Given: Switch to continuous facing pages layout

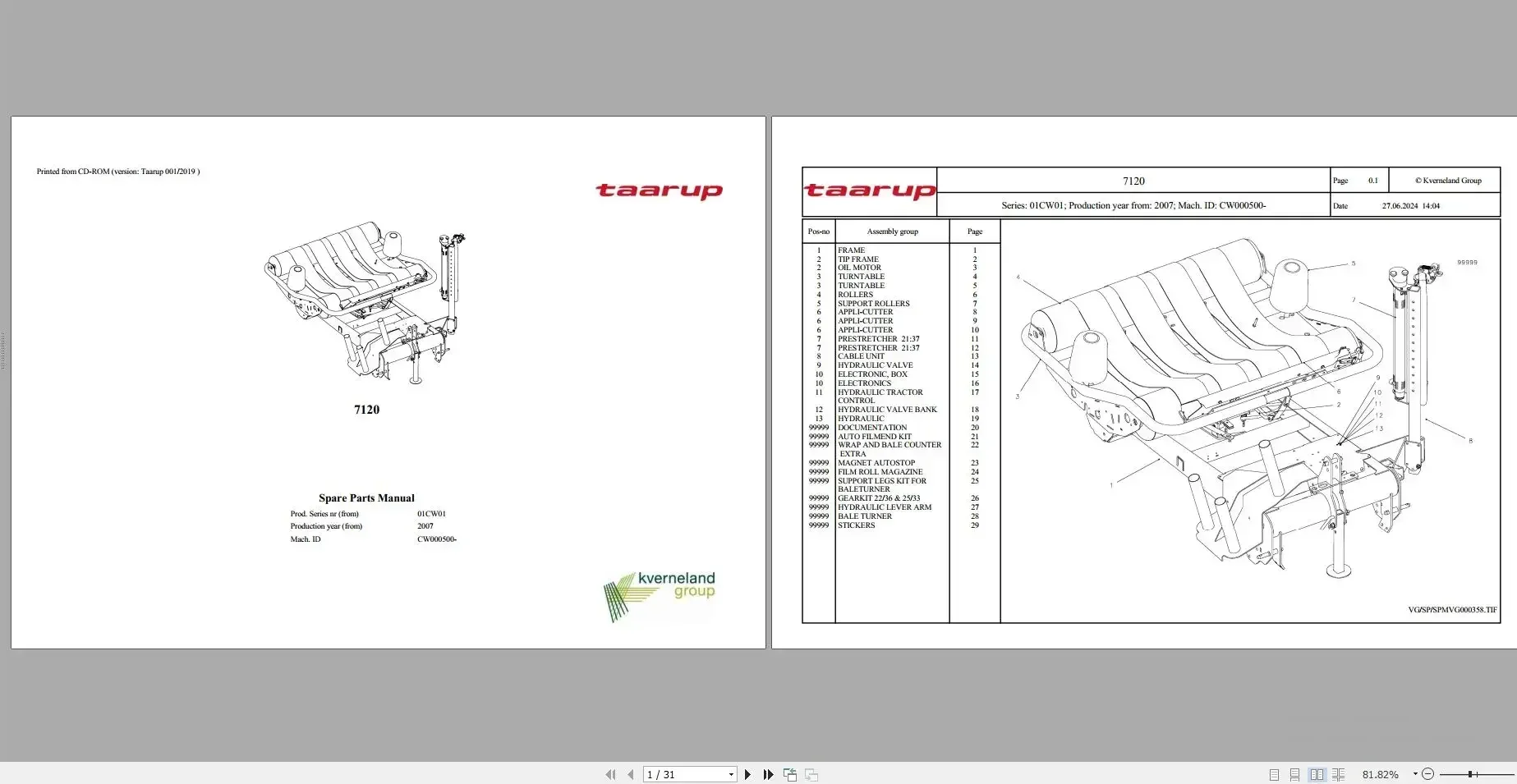Looking at the screenshot, I should click(x=1338, y=774).
